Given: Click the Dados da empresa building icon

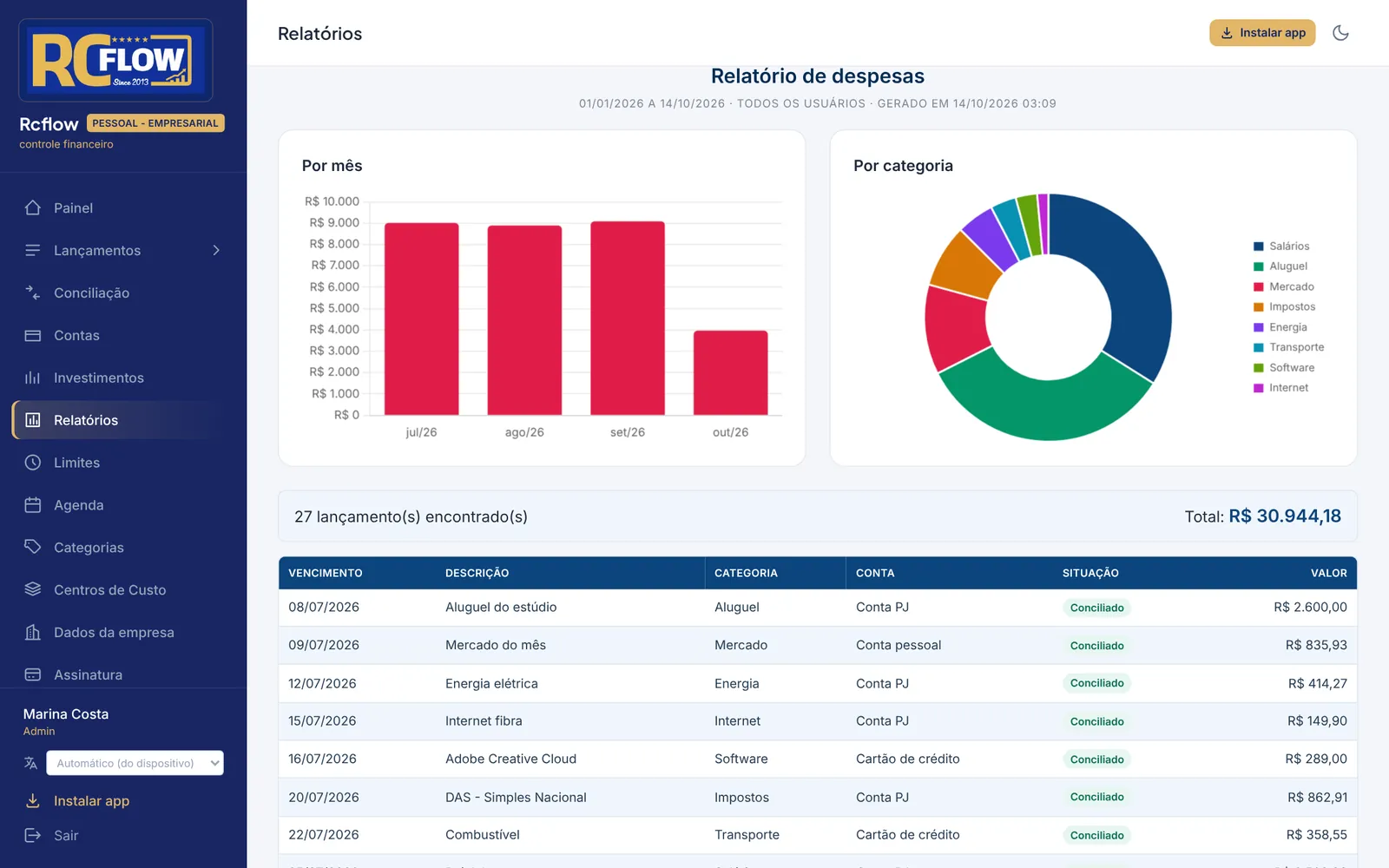Looking at the screenshot, I should pyautogui.click(x=33, y=632).
